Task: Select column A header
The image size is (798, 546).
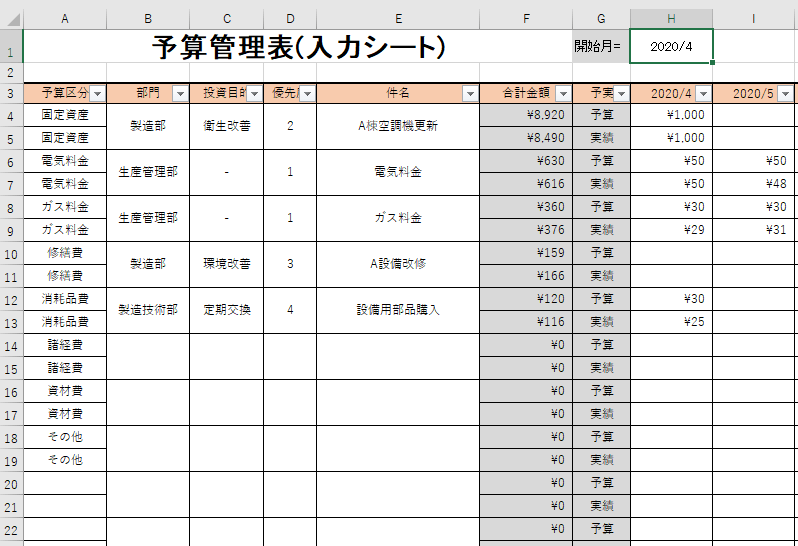Action: coord(65,19)
